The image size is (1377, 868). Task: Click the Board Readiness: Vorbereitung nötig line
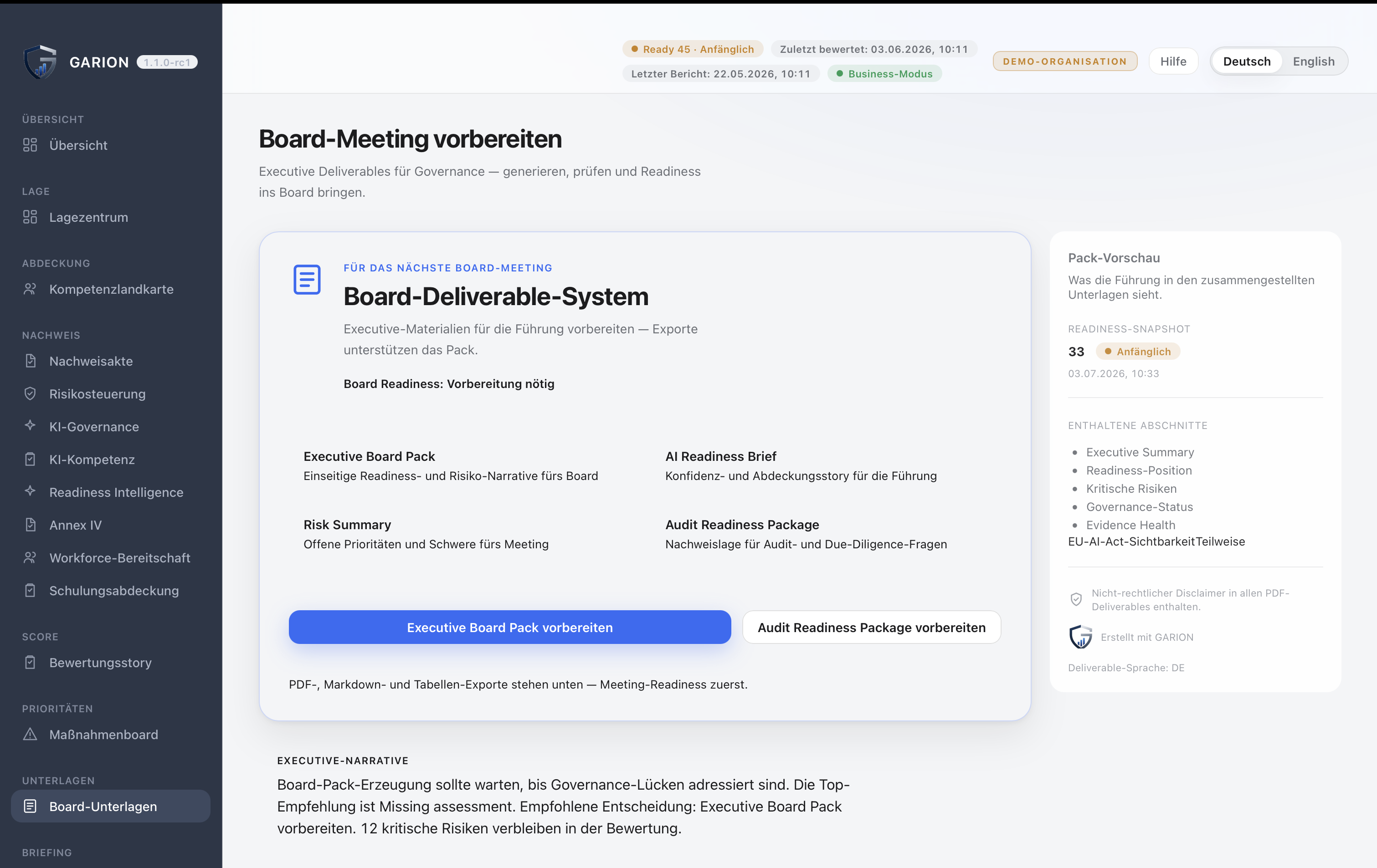point(449,383)
